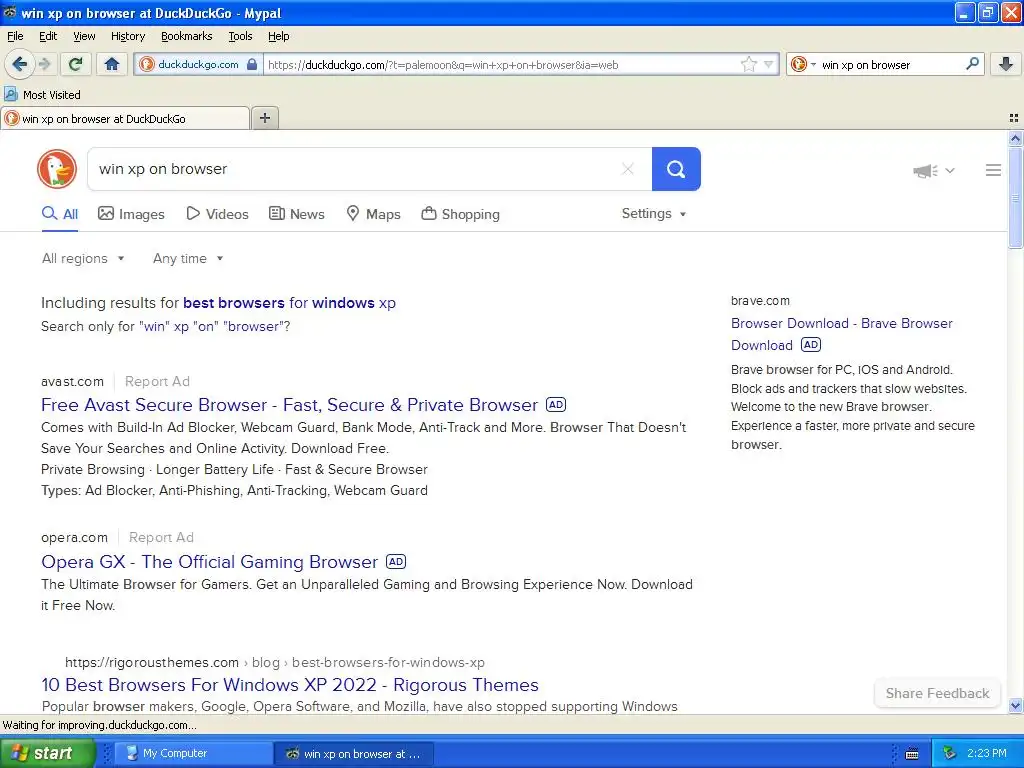
Task: Click the Share Feedback button
Action: (937, 694)
